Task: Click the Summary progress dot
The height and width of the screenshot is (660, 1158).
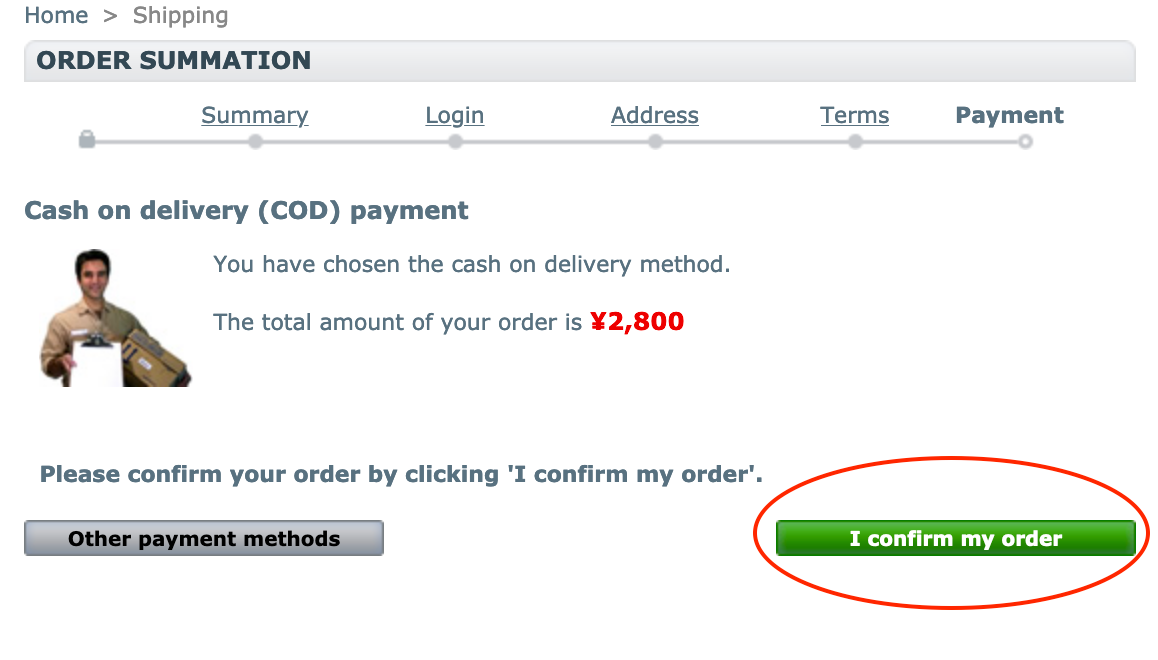Action: coord(256,142)
